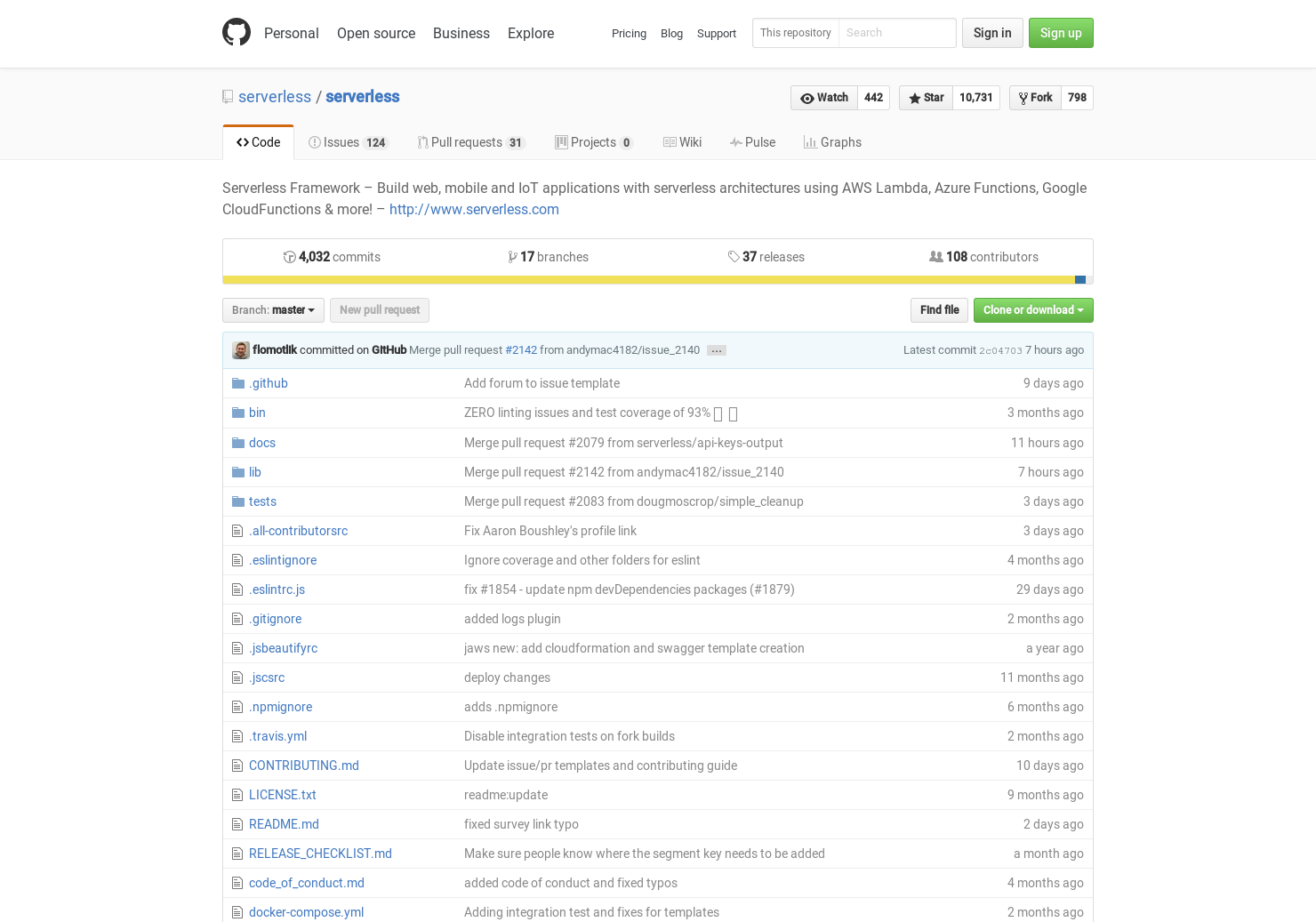Watch the repository with the Watch button
Image resolution: width=1316 pixels, height=922 pixels.
(824, 98)
